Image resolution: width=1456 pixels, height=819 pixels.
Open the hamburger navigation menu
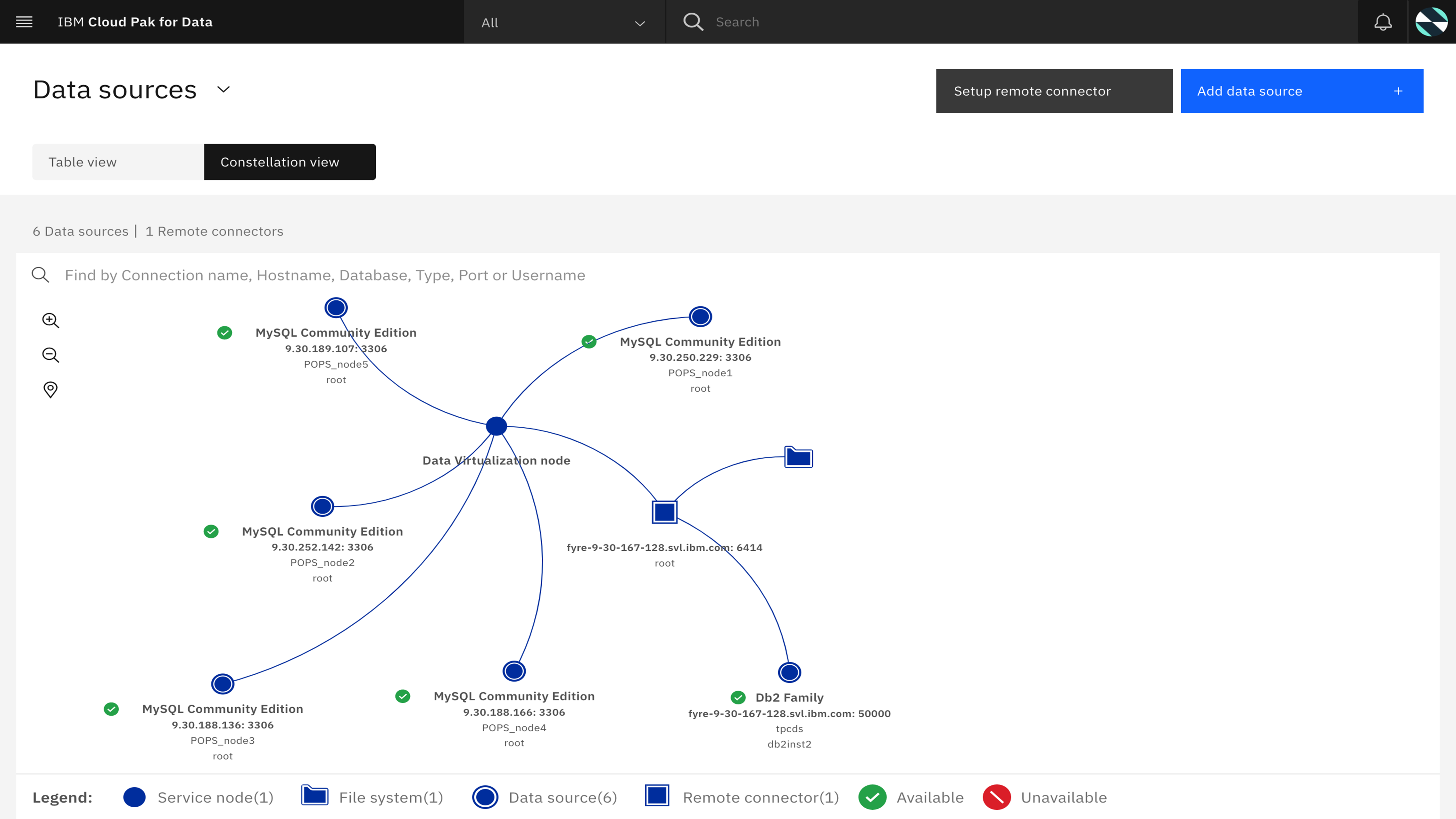[x=24, y=22]
